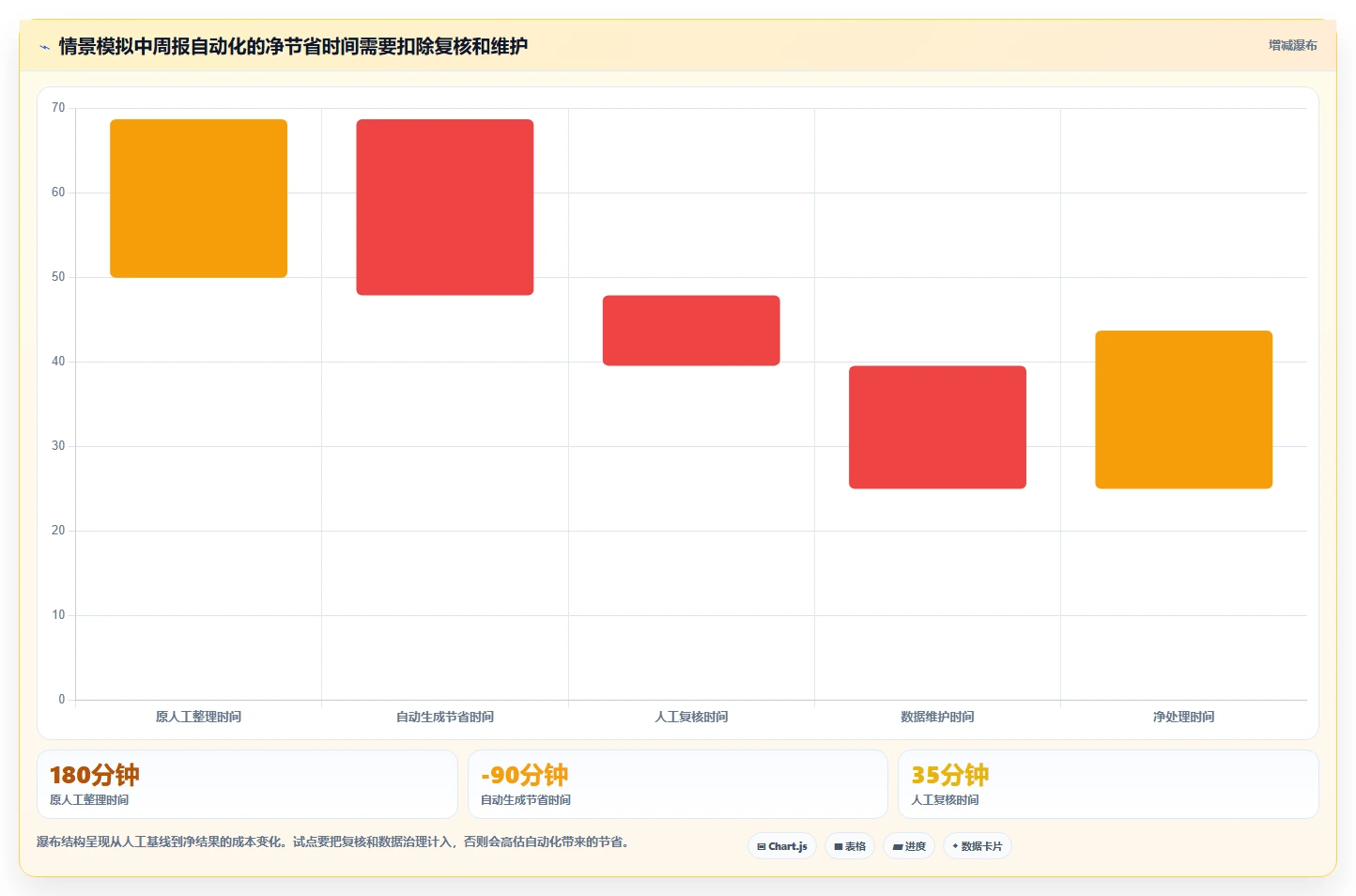Click the card caption under 35分钟
This screenshot has width=1356, height=896.
(x=945, y=800)
